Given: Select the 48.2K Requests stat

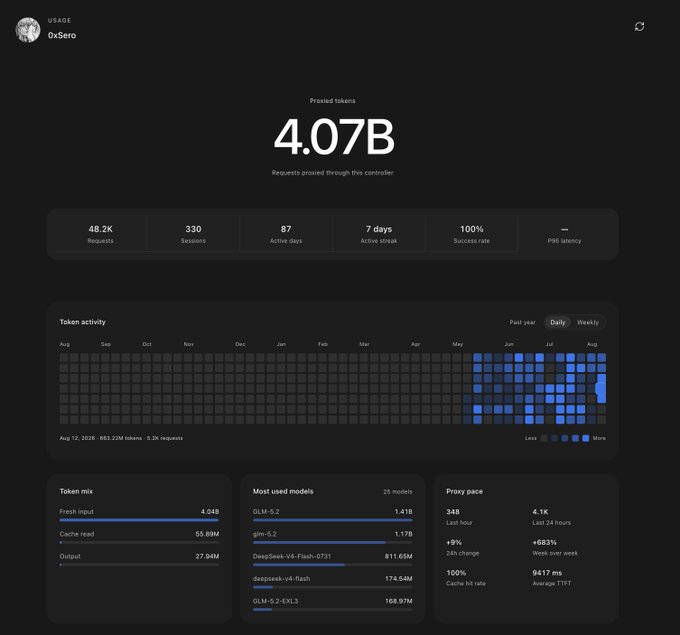Looking at the screenshot, I should point(100,234).
